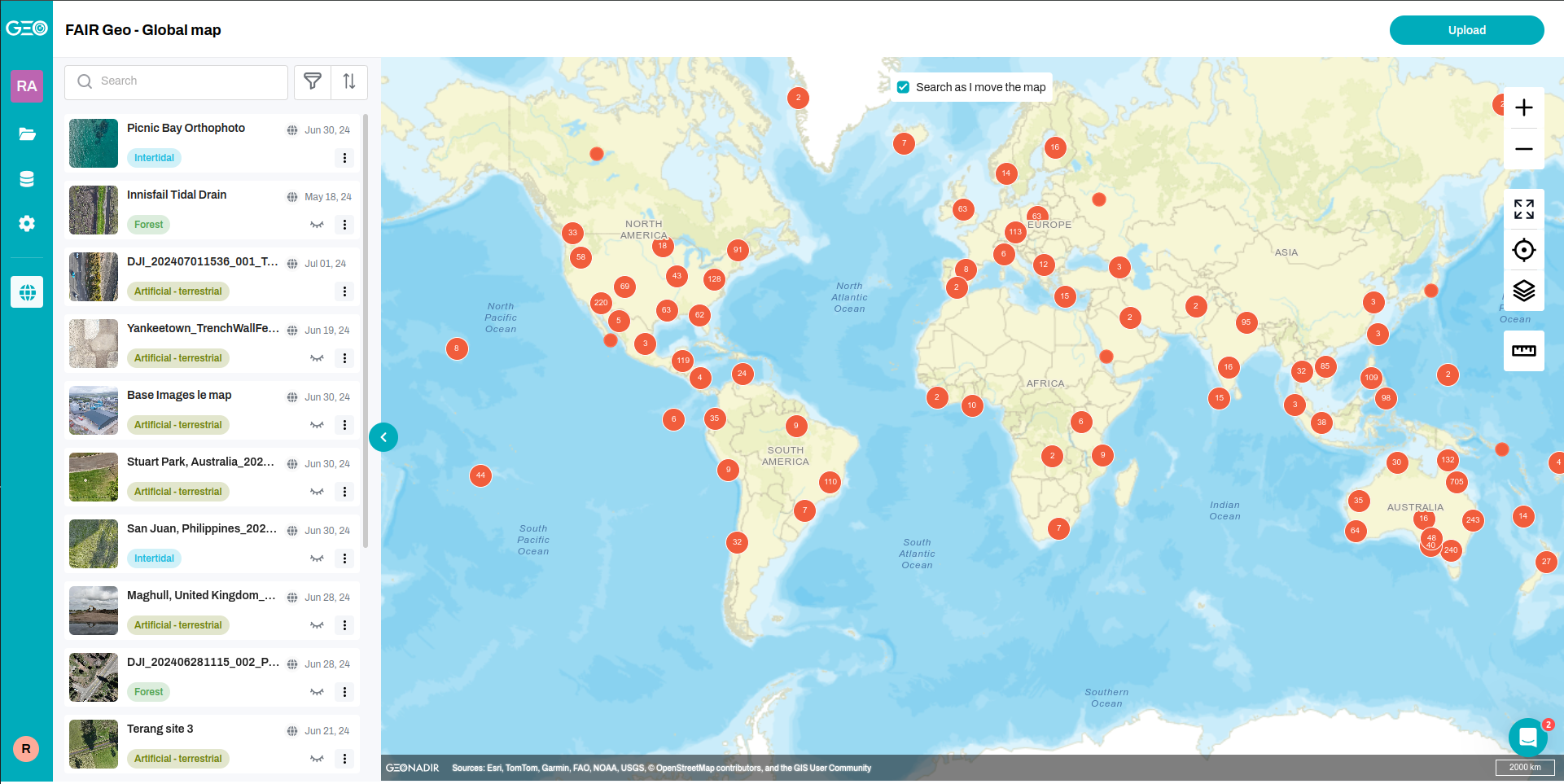Open more options for Picnic Bay Orthophoto
This screenshot has width=1564, height=784.
tap(344, 158)
